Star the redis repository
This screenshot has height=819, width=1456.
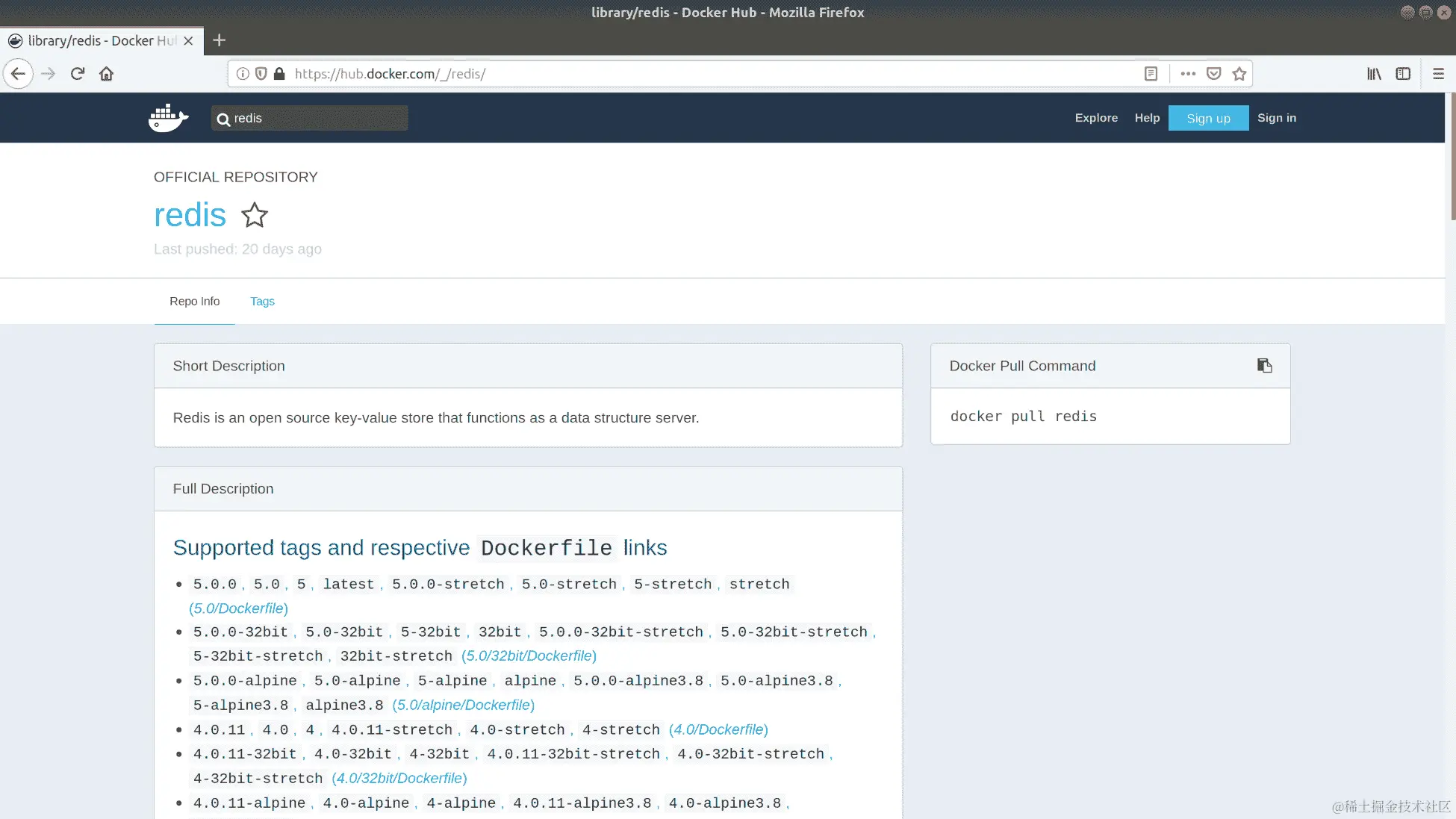click(255, 215)
